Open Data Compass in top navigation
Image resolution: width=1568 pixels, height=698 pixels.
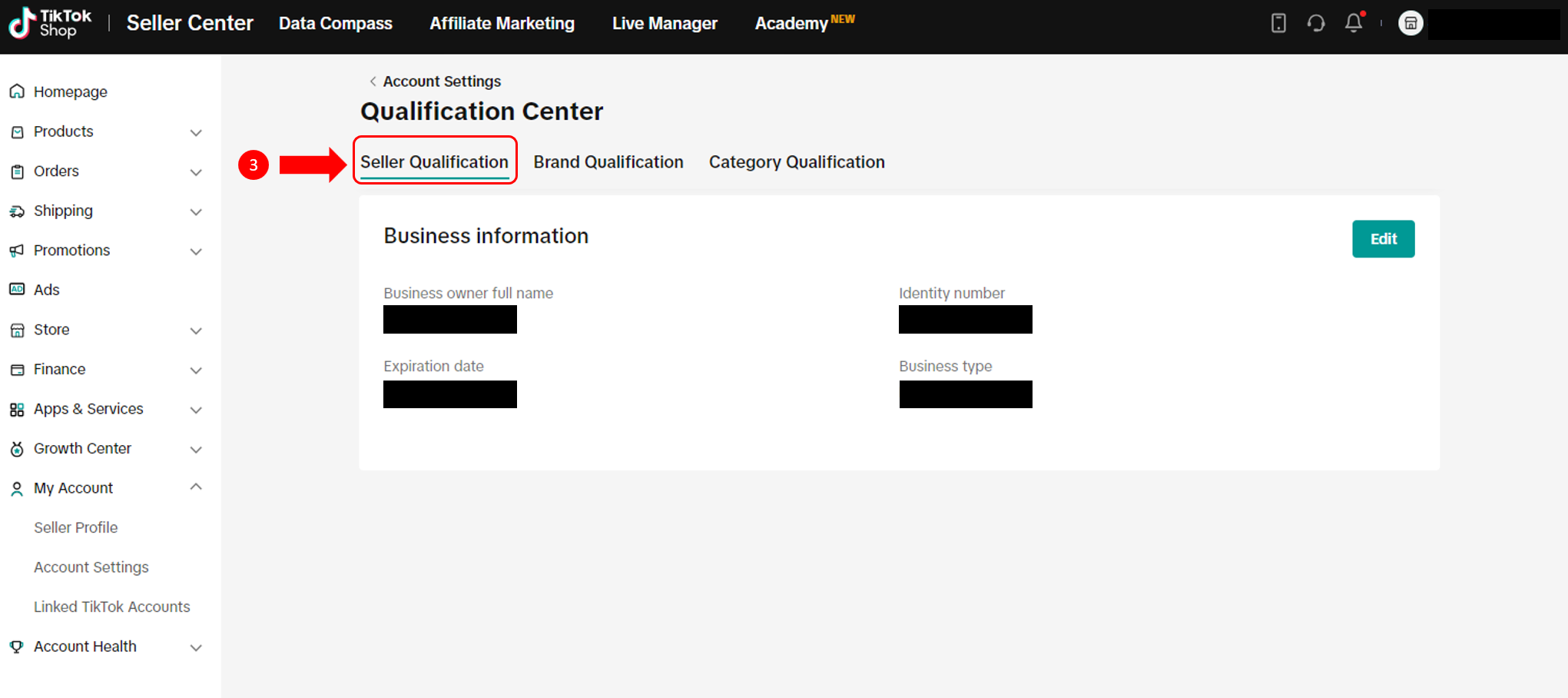click(335, 24)
